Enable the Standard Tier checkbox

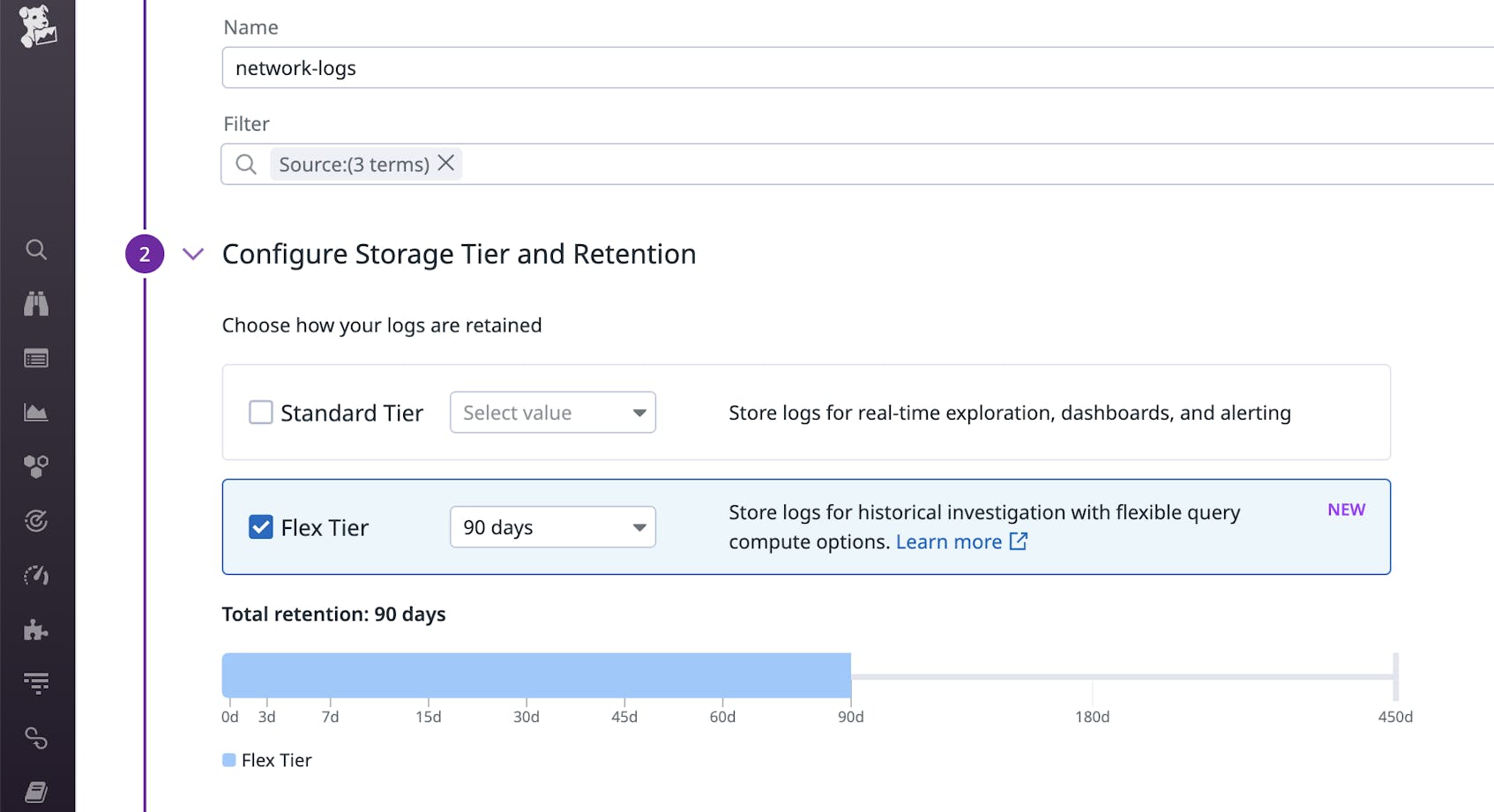260,412
